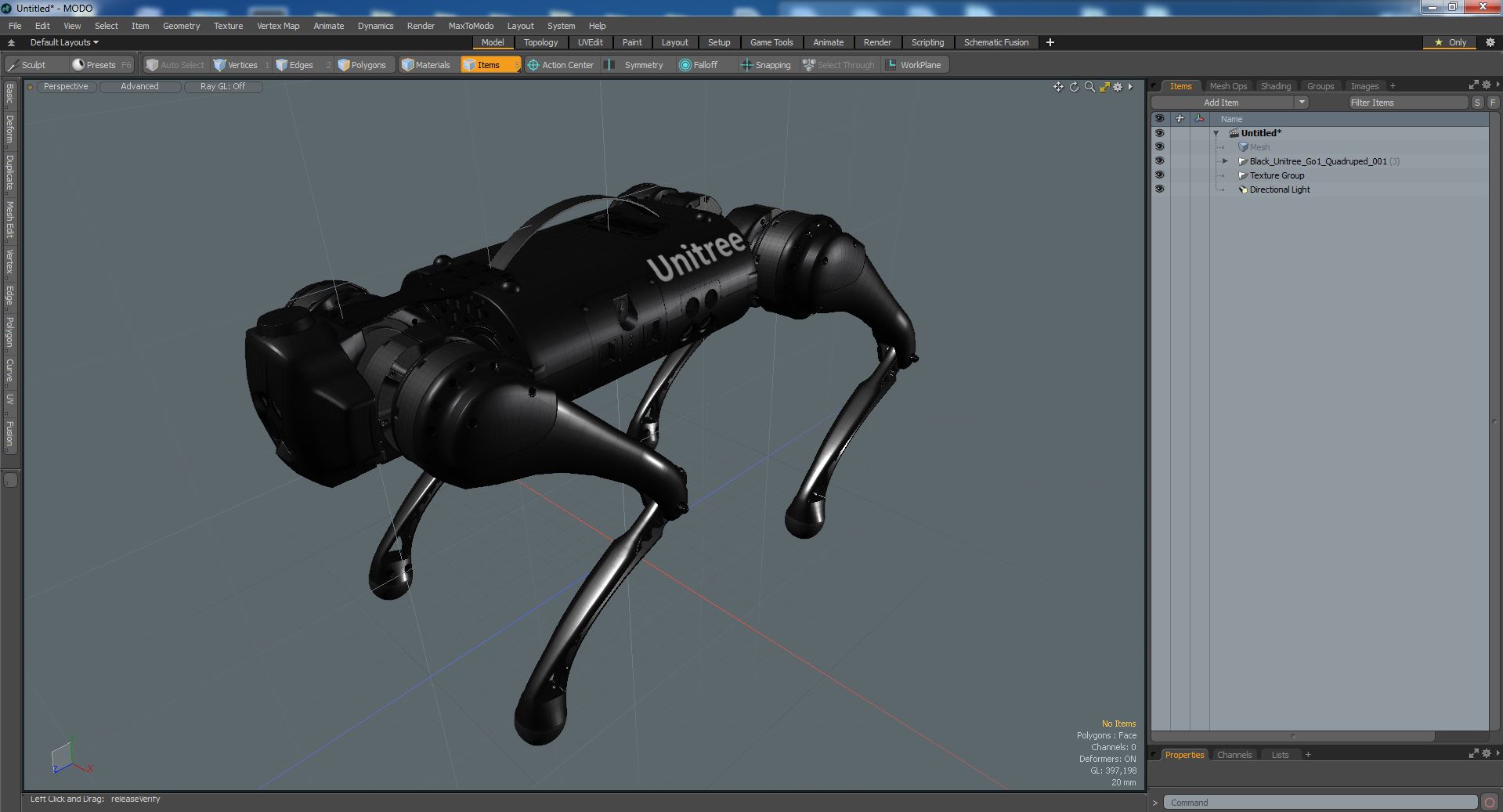Screen dimensions: 1503x812
Task: Hide the Black_Unitree_Go1_Quadruped_001 group
Action: 1159,161
